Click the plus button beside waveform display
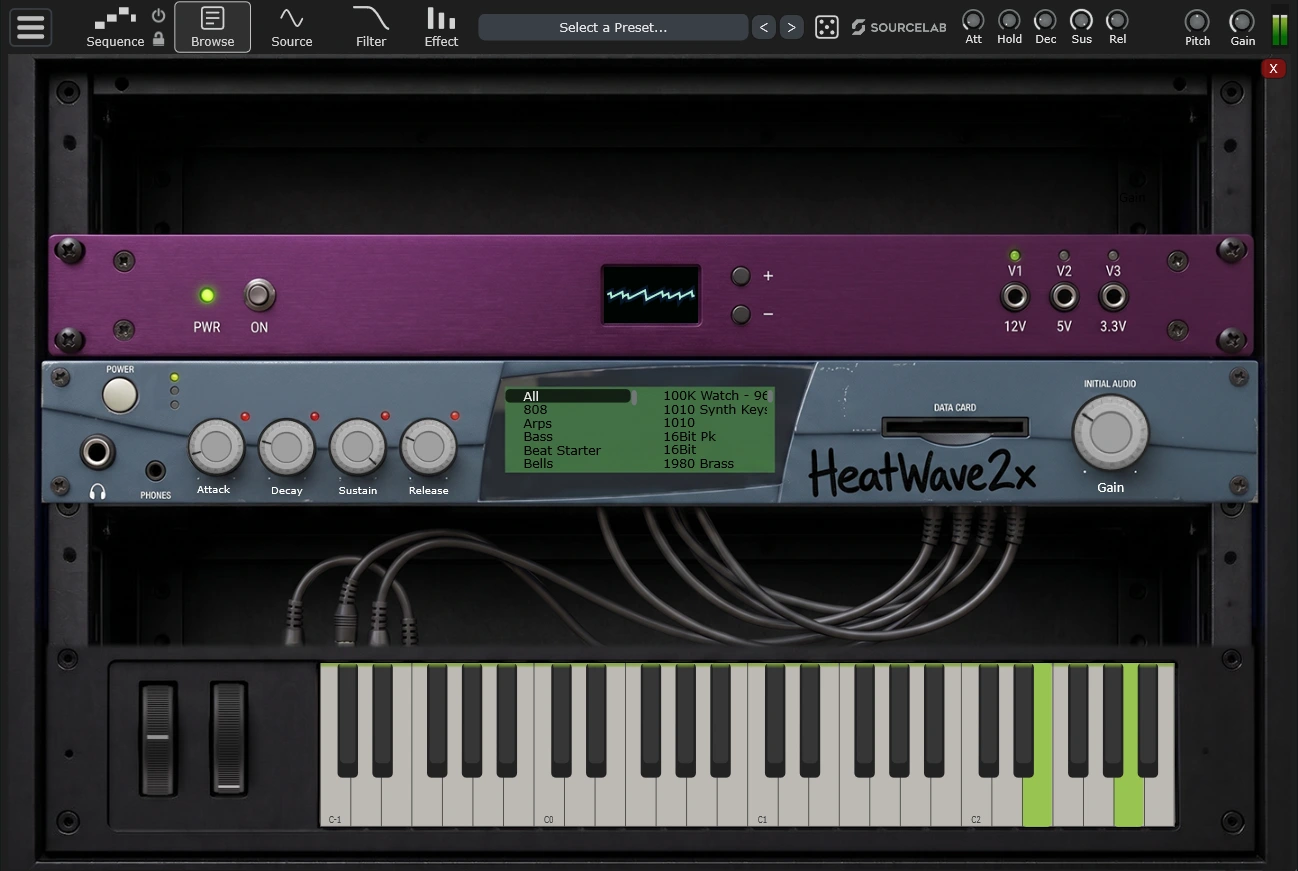This screenshot has width=1298, height=871. 741,276
